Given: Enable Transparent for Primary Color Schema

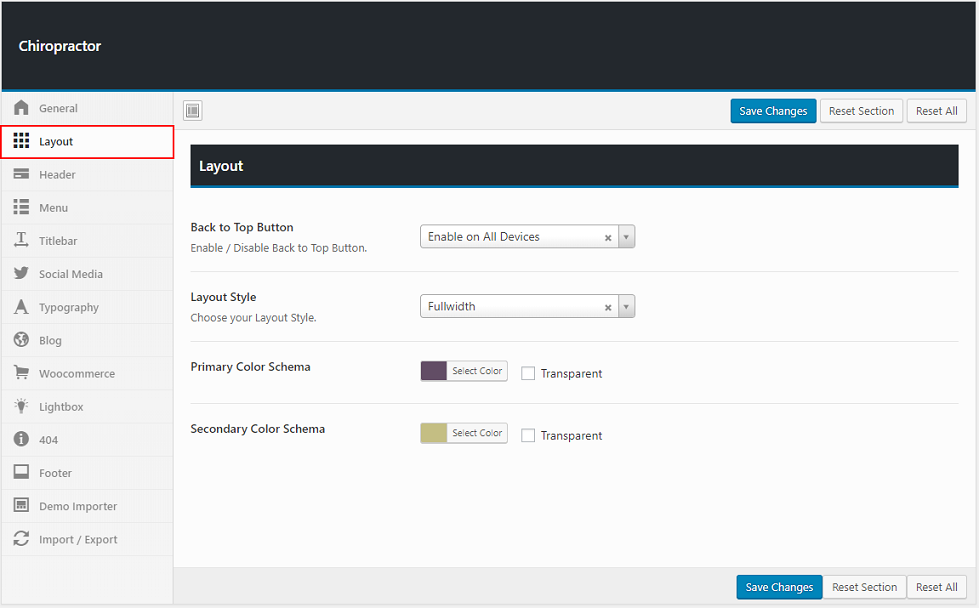Looking at the screenshot, I should point(528,373).
